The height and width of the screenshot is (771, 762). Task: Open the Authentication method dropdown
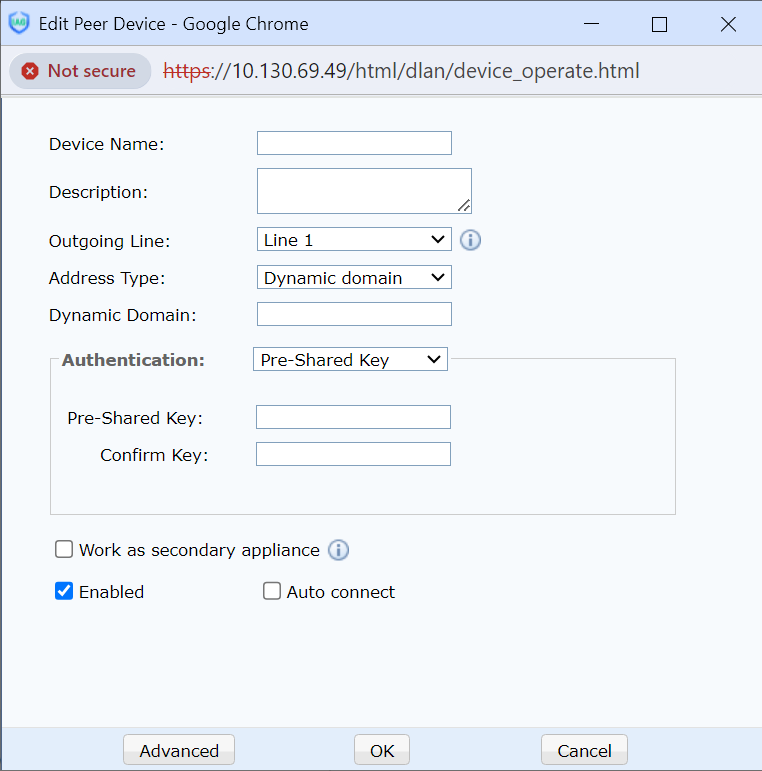coord(350,360)
